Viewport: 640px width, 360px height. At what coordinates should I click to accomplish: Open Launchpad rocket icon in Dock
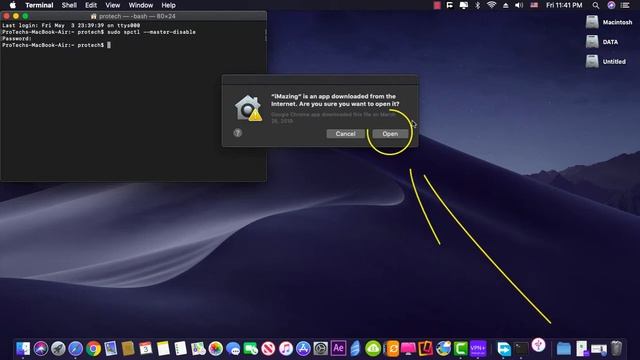pyautogui.click(x=58, y=349)
